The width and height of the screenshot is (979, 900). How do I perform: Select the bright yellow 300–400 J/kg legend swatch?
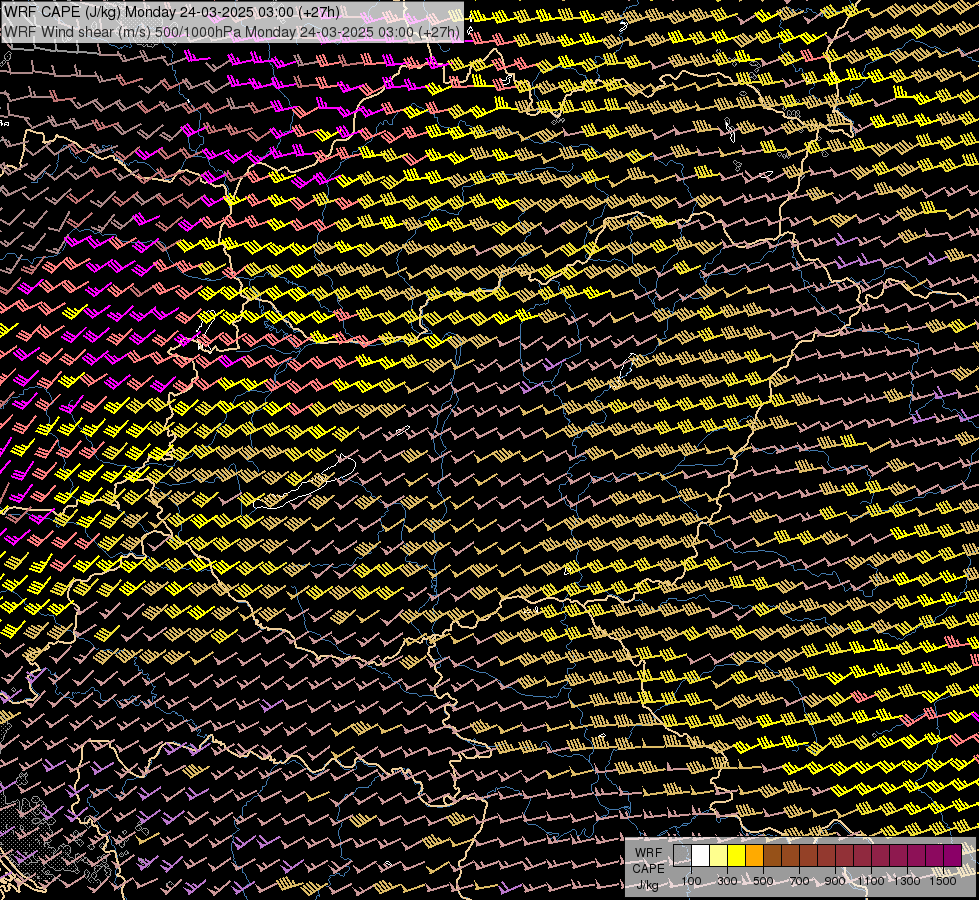pyautogui.click(x=736, y=855)
